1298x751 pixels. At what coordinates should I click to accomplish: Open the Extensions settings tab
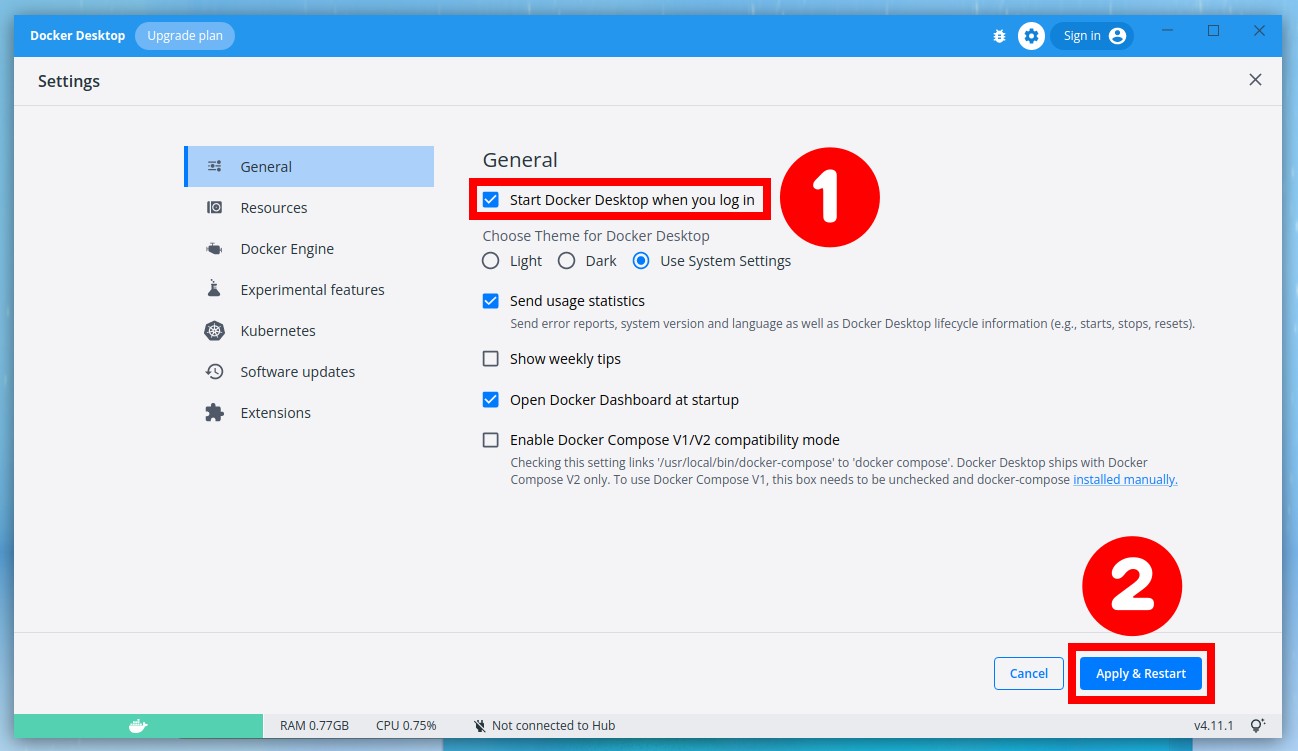point(309,413)
